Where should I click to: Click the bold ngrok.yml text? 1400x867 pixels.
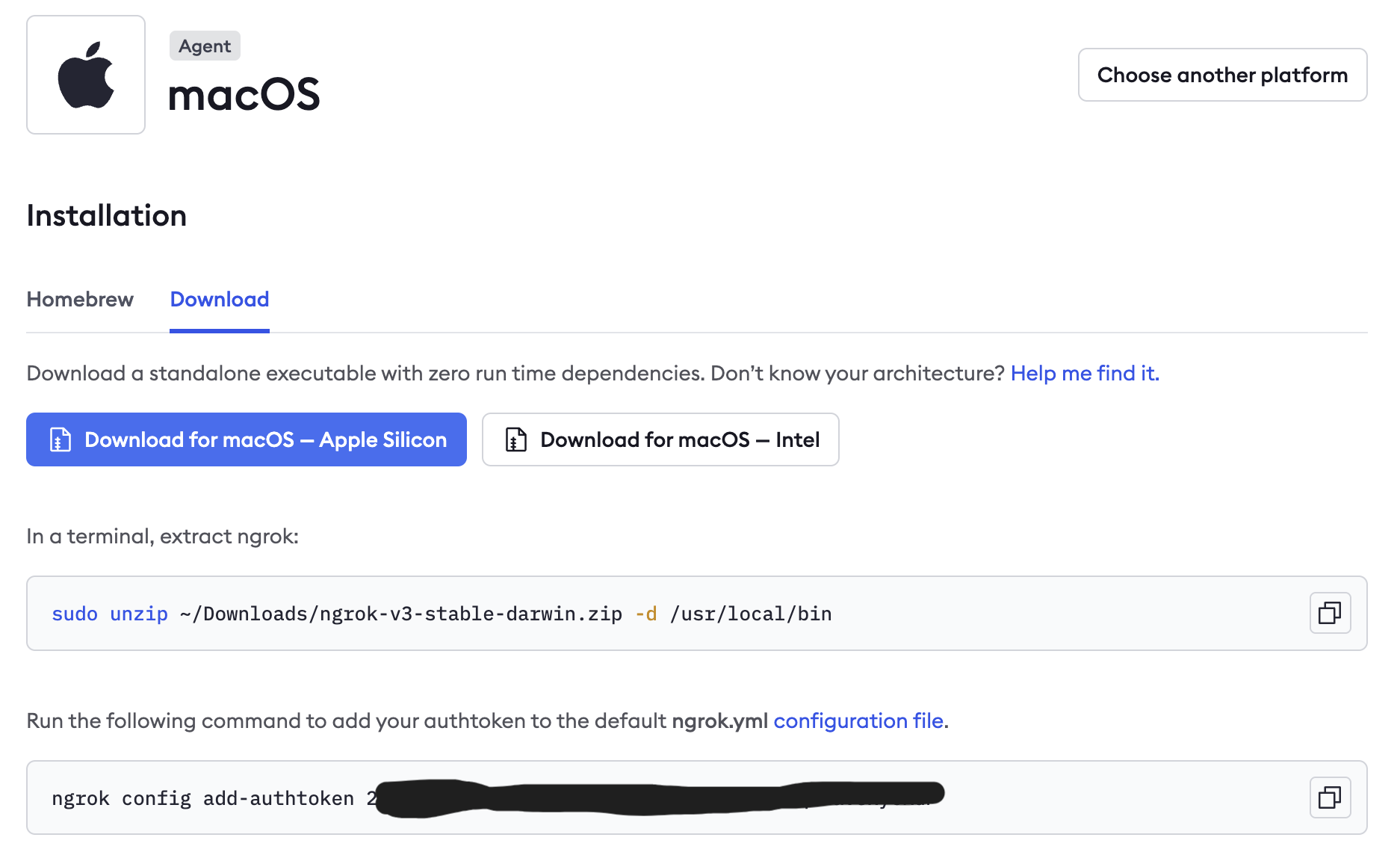pos(719,721)
